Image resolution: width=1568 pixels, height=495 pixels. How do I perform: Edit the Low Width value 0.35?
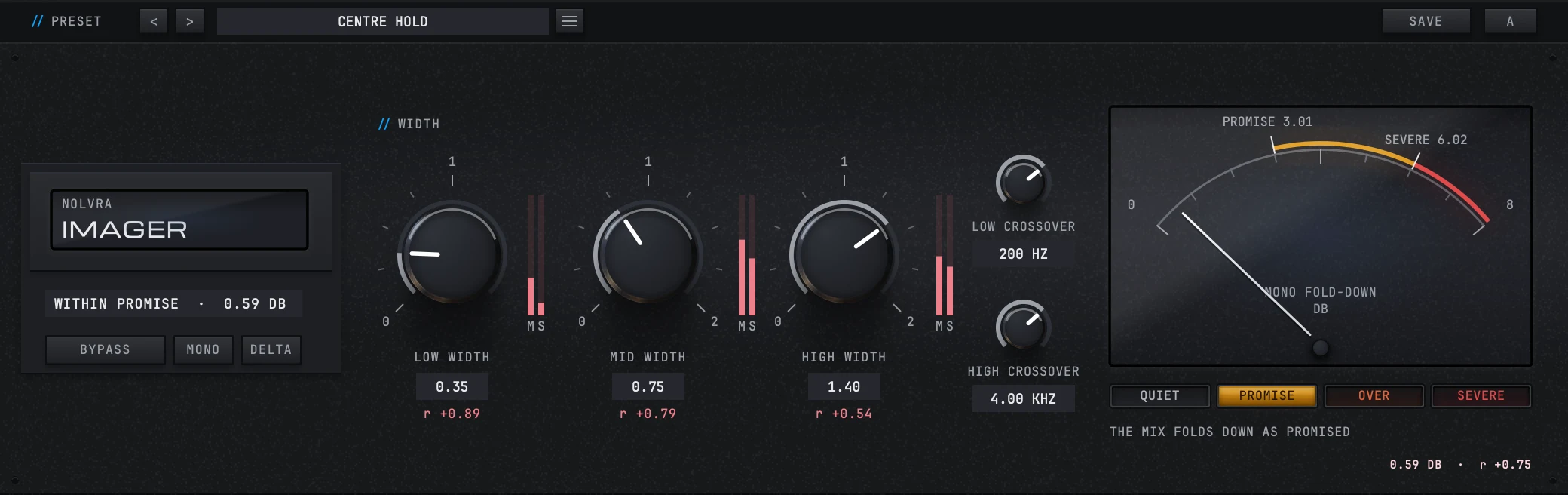pyautogui.click(x=452, y=386)
